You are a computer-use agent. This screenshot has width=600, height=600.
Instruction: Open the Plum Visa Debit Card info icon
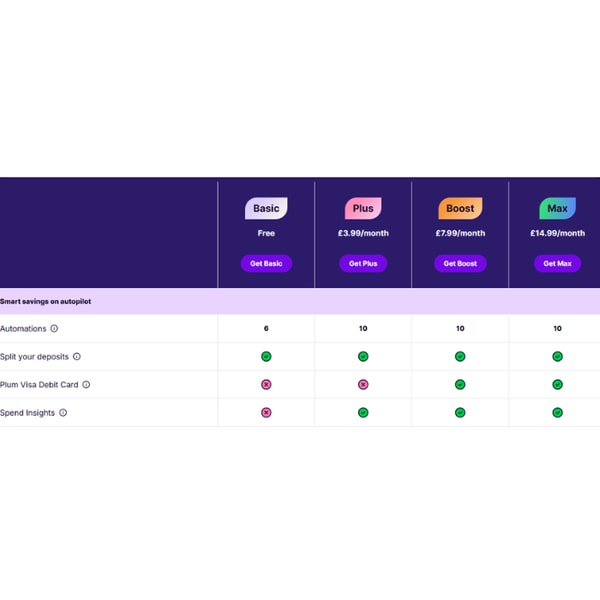[x=86, y=384]
